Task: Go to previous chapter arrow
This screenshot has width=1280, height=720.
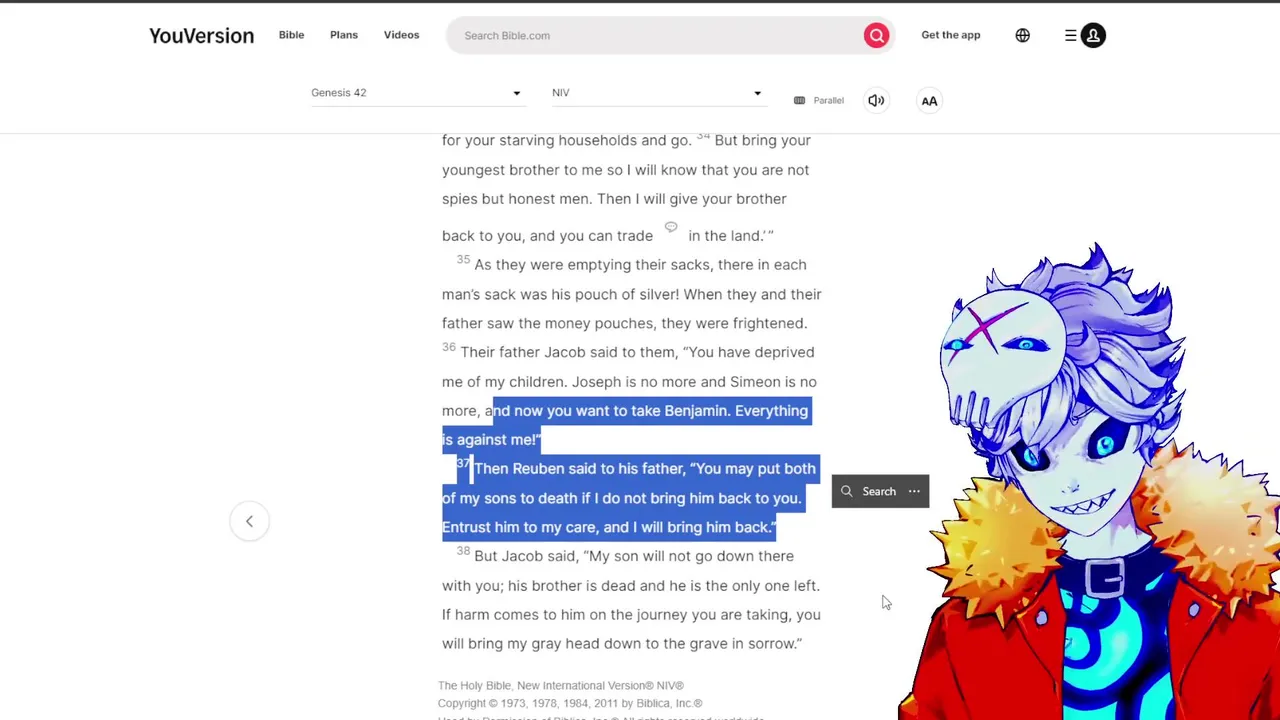Action: point(249,521)
